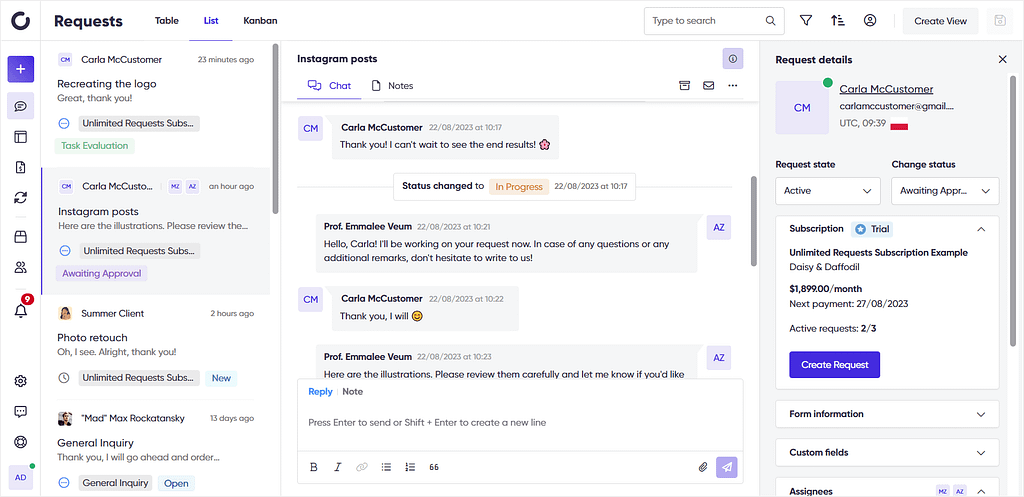The image size is (1024, 497).
Task: Select the Chat tab
Action: point(329,86)
